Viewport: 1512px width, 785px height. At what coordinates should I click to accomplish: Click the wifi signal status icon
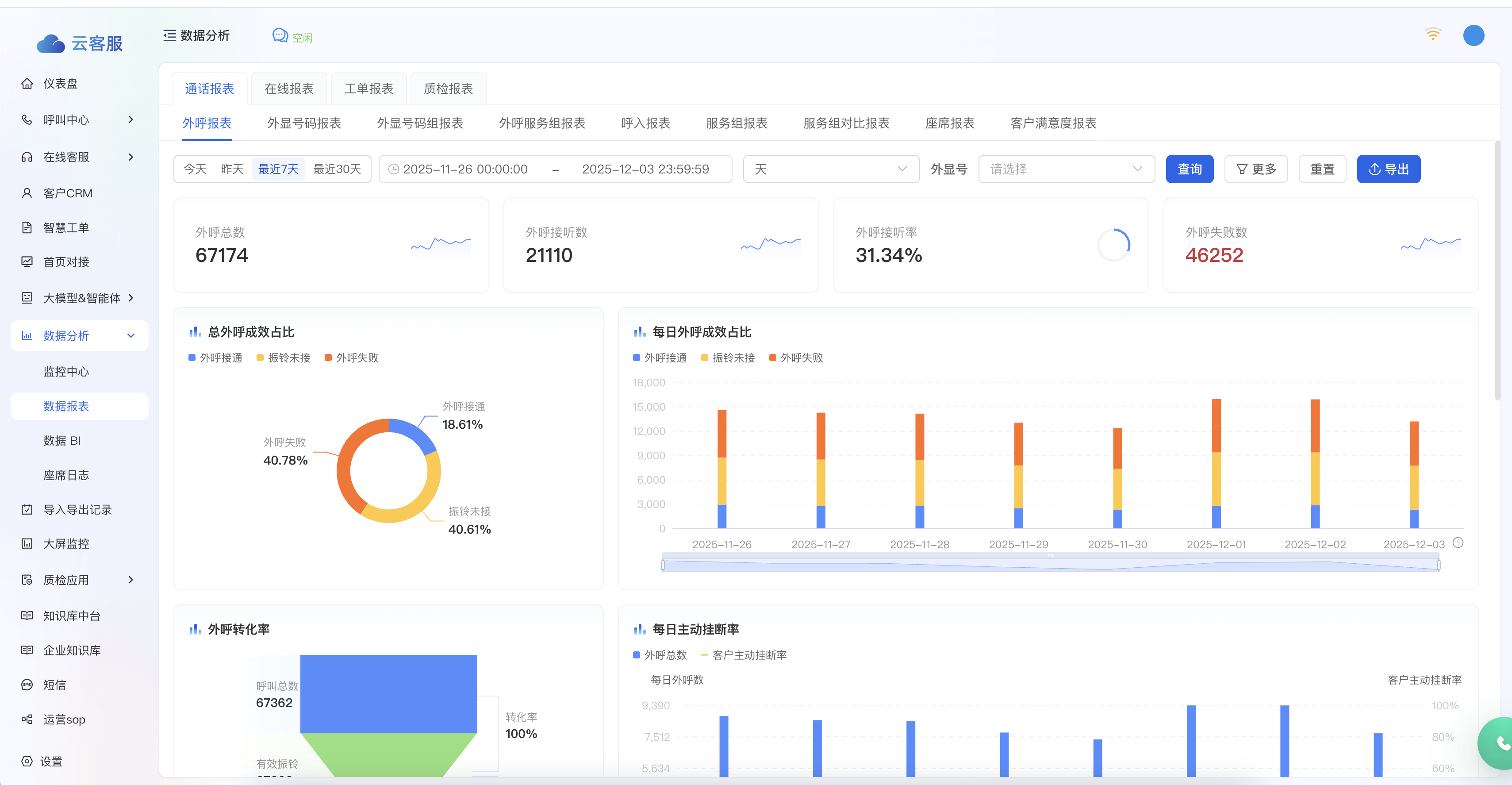1433,35
